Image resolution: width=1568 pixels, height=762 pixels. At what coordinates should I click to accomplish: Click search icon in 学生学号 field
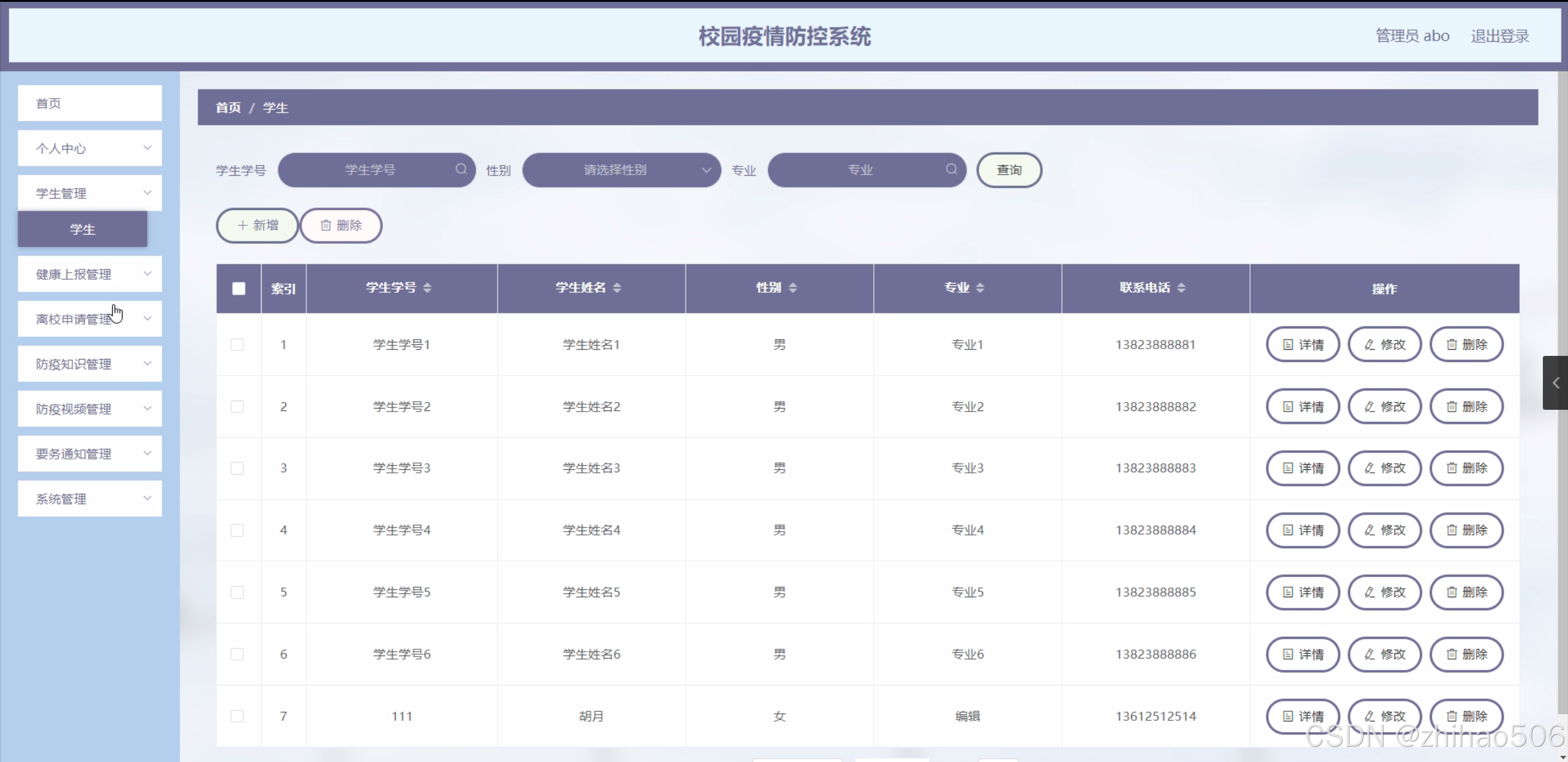[x=461, y=169]
